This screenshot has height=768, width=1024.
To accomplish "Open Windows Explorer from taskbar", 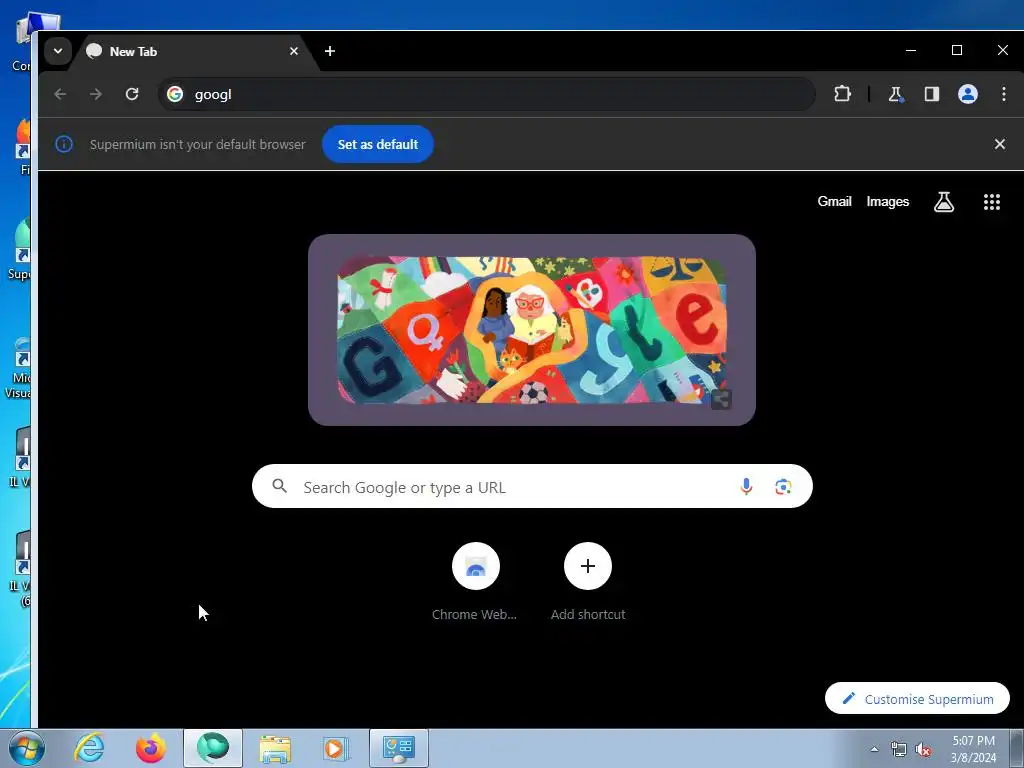I will tap(275, 748).
